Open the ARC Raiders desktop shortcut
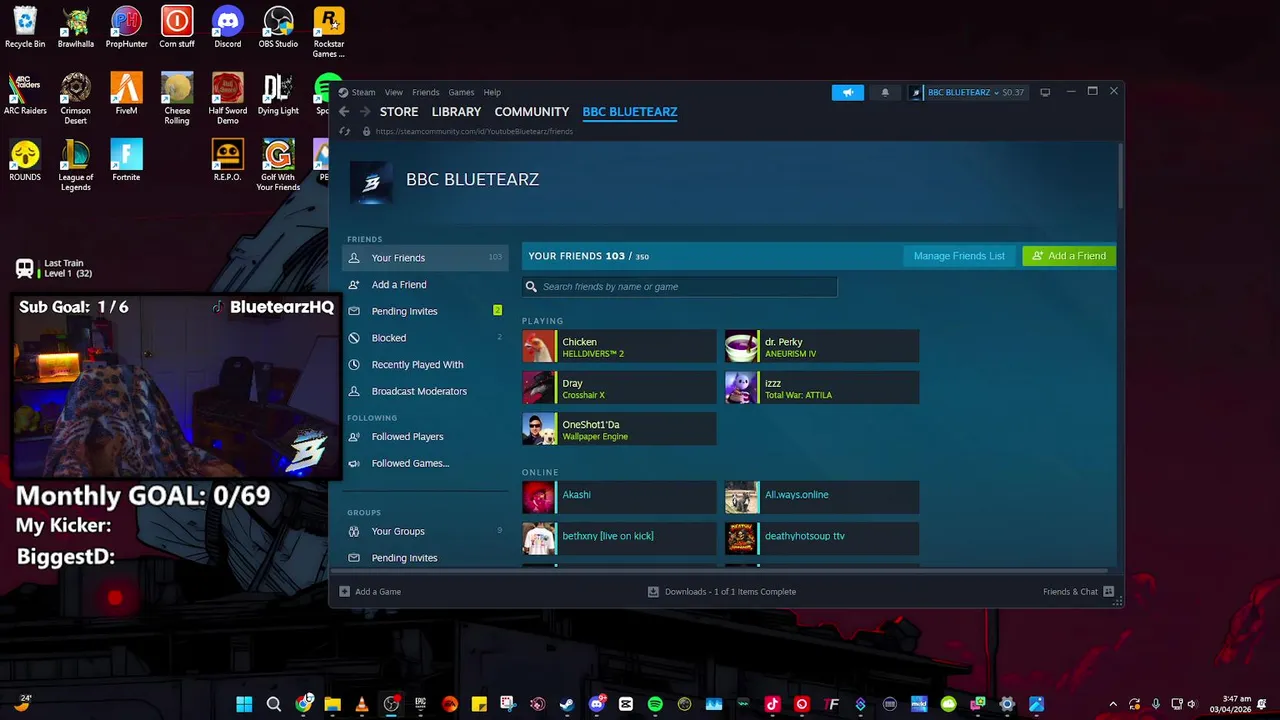 tap(25, 94)
